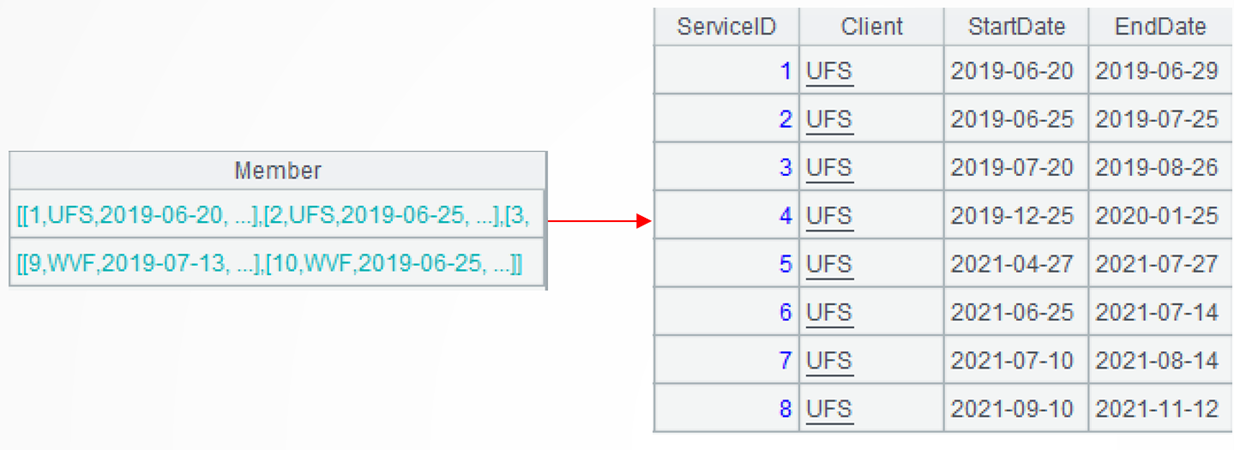Open the first Member row starting with 1,UFS

273,215
